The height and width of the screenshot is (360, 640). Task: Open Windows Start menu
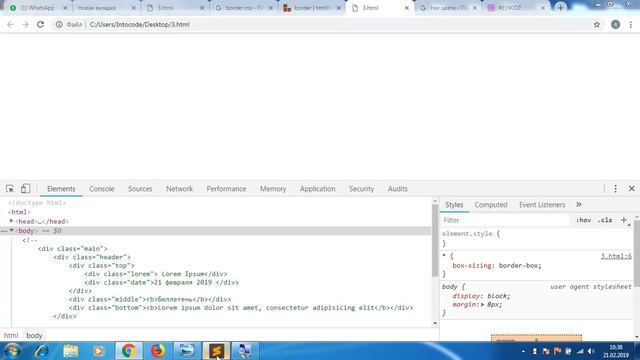click(12, 351)
